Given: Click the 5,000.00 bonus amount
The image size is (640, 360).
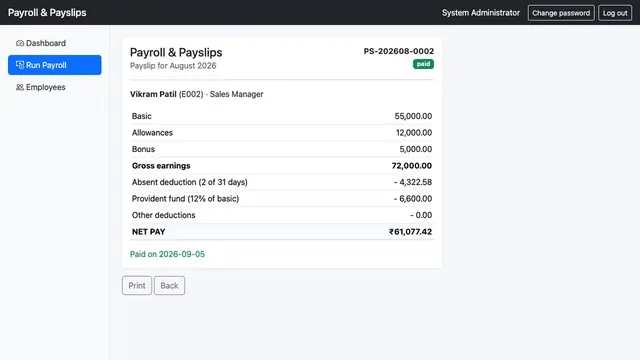Looking at the screenshot, I should click(416, 149).
